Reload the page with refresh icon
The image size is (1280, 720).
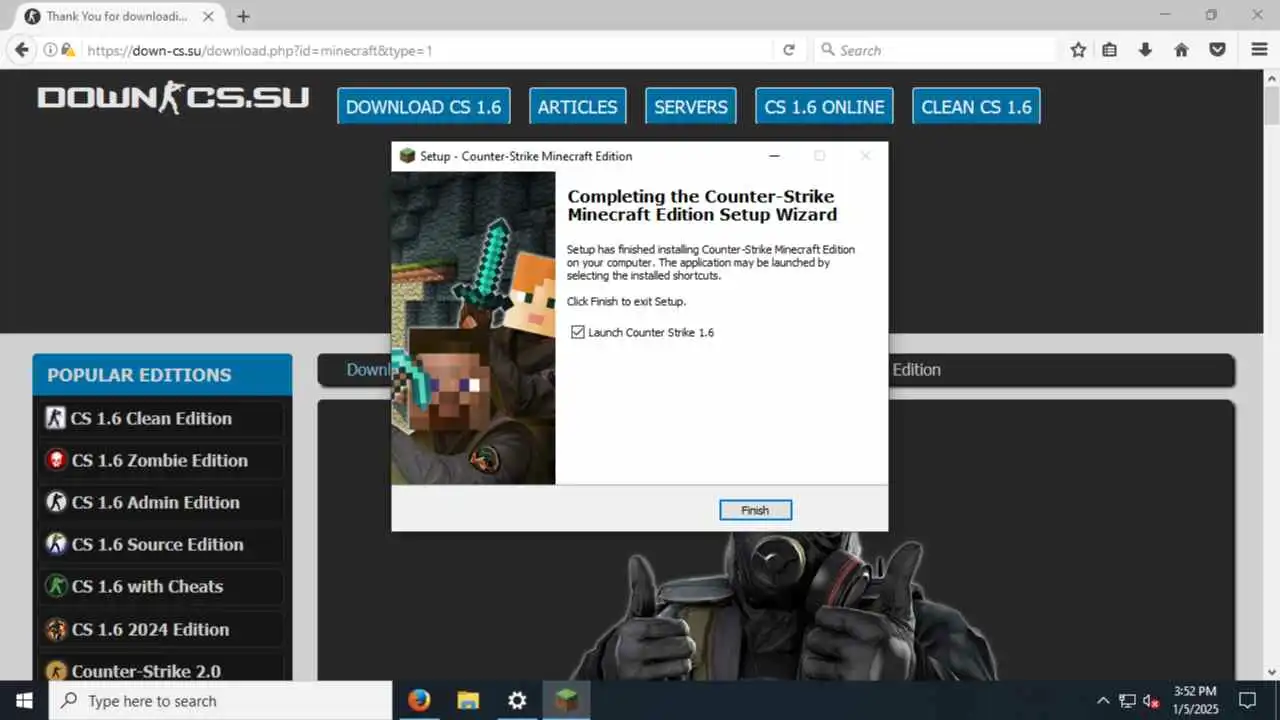[x=789, y=50]
